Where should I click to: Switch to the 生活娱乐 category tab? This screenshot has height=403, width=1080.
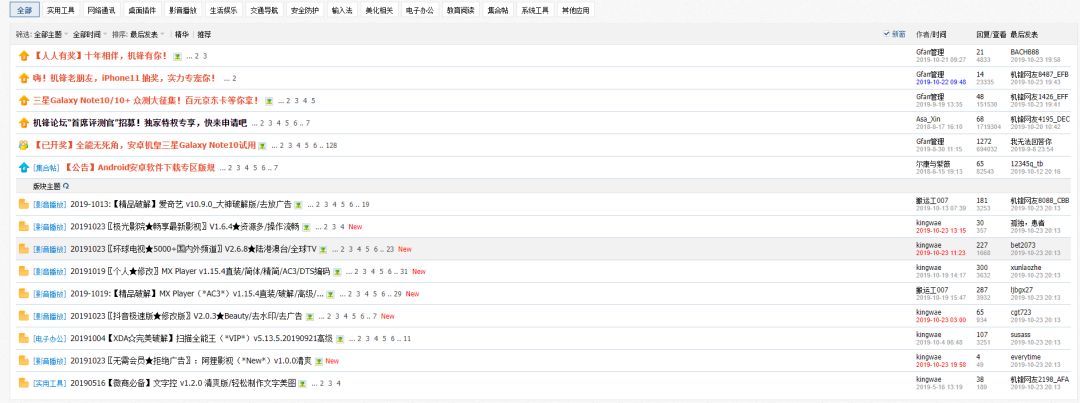[x=223, y=11]
